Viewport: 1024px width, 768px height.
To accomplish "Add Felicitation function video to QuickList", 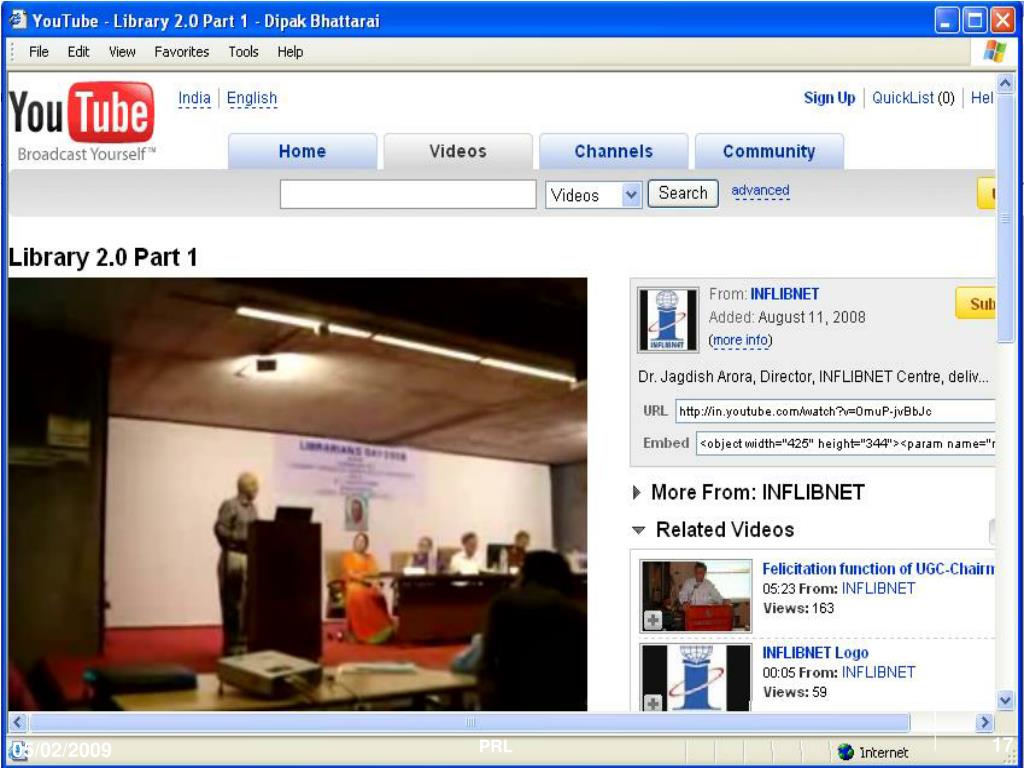I will tap(652, 620).
